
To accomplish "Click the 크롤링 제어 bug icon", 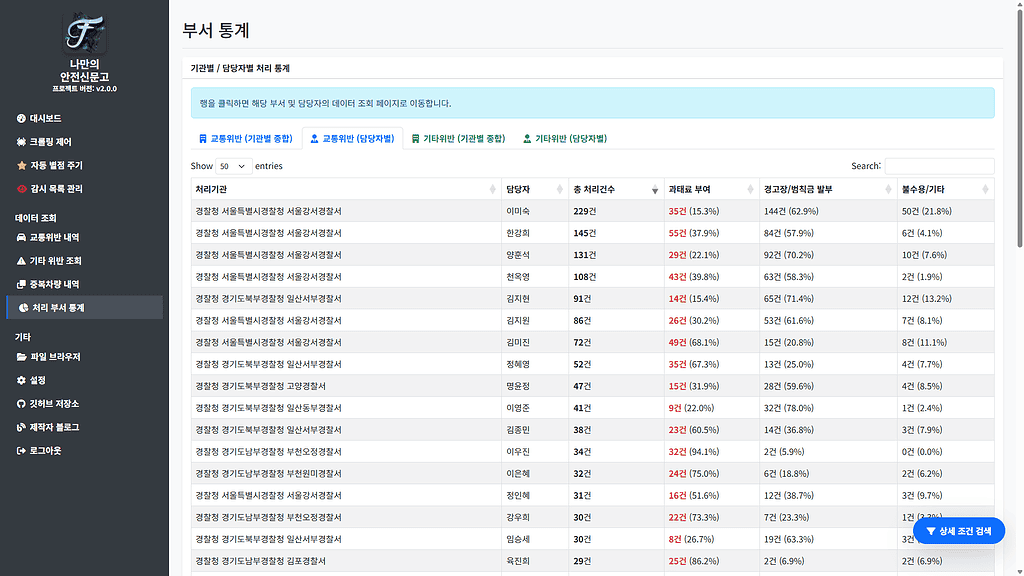I will (21, 142).
